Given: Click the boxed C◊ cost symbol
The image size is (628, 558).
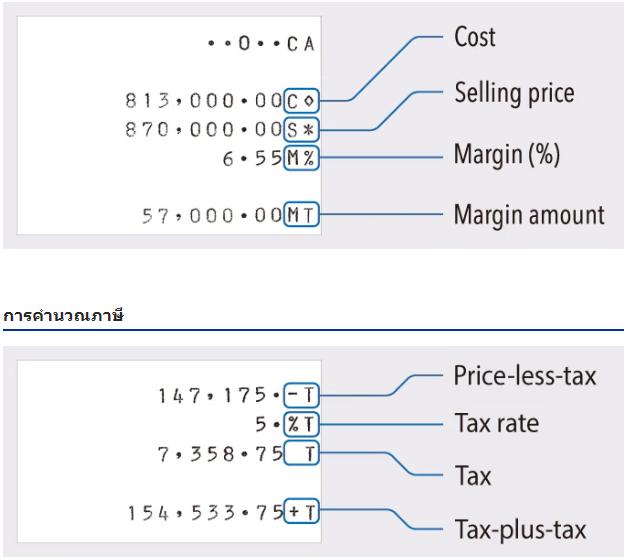Looking at the screenshot, I should (301, 101).
